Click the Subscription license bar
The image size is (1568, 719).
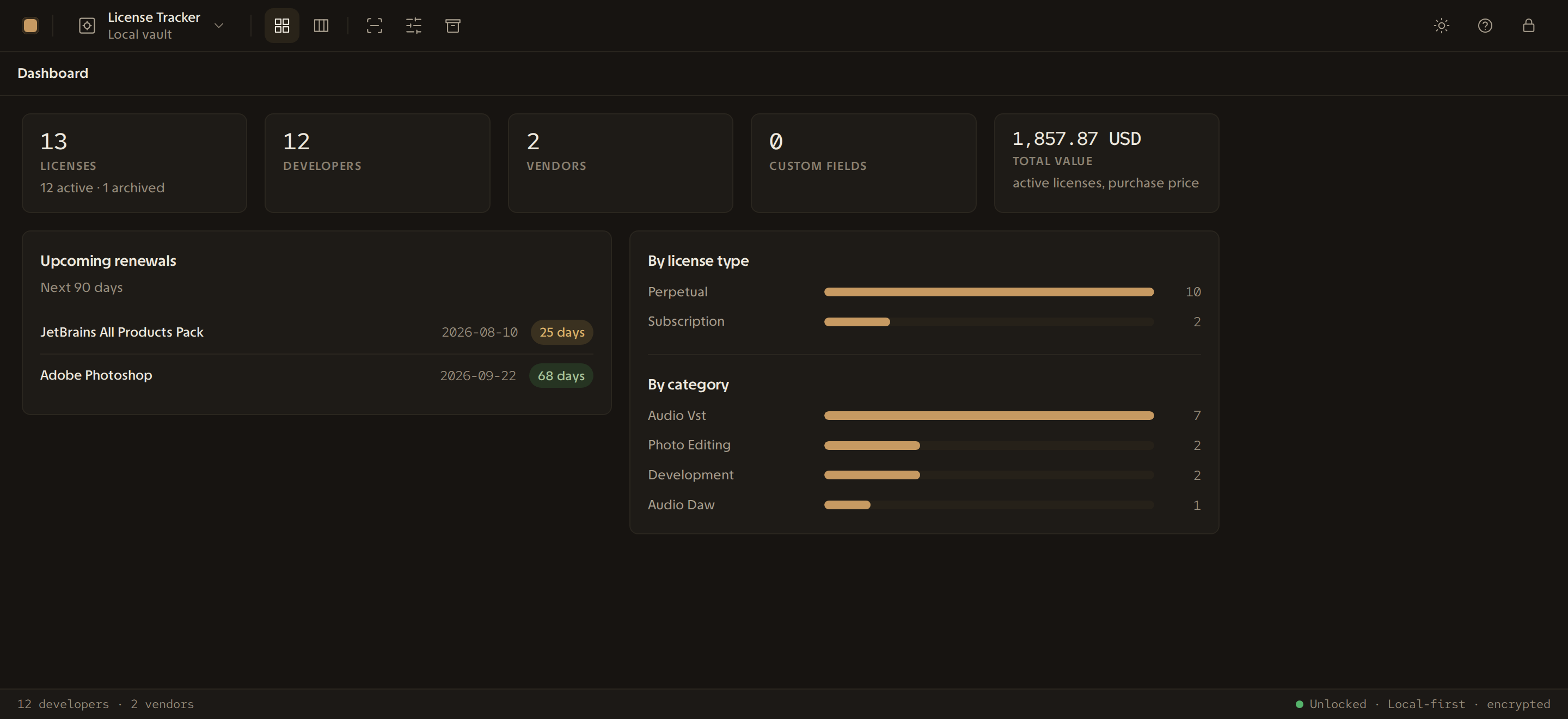(989, 322)
